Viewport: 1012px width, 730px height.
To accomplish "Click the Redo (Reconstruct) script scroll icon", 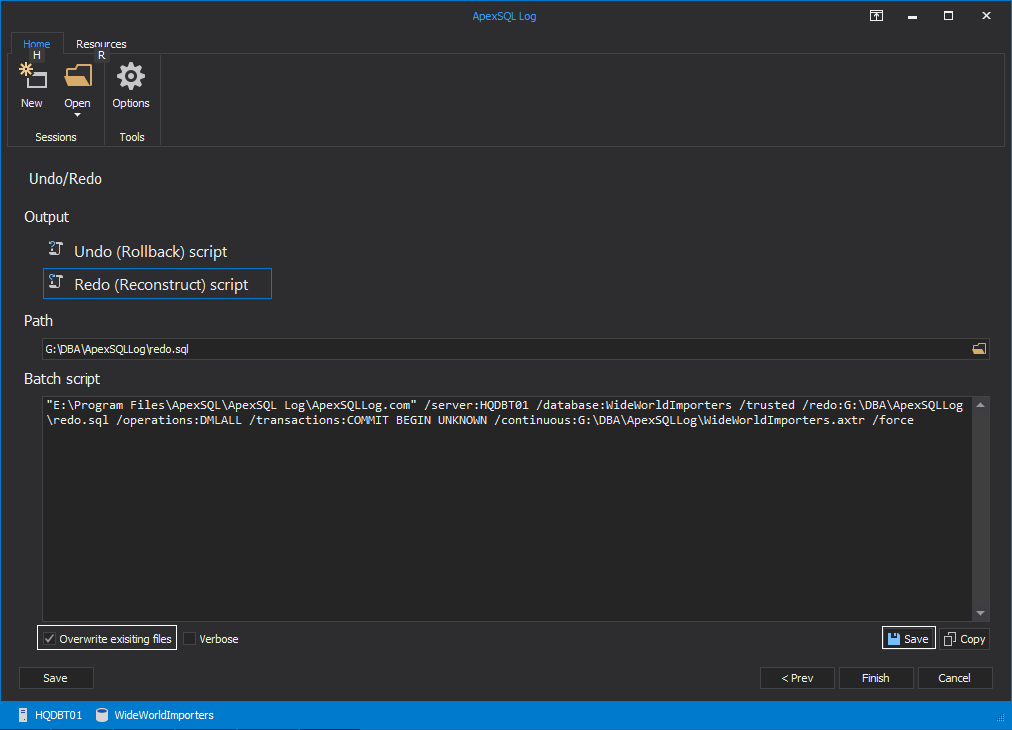I will (x=57, y=283).
